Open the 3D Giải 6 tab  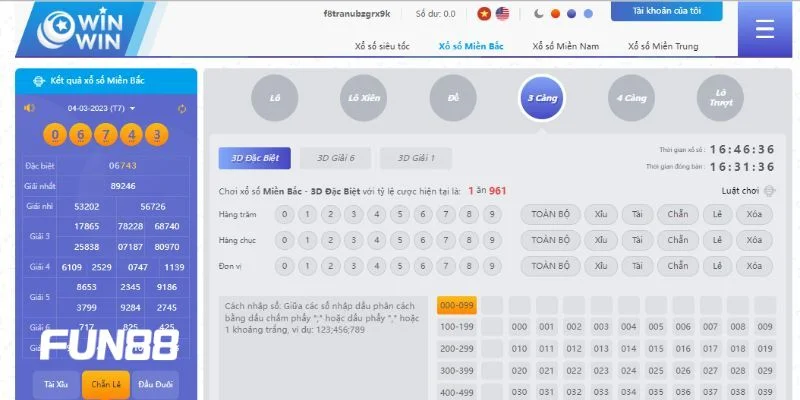pyautogui.click(x=343, y=158)
